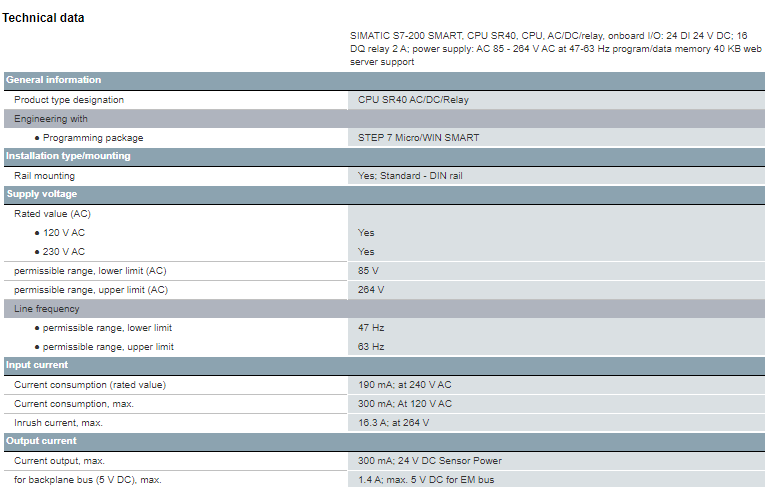The height and width of the screenshot is (487, 765).
Task: Select the CPU SR40 AC/DC/Relay value
Action: (x=413, y=100)
